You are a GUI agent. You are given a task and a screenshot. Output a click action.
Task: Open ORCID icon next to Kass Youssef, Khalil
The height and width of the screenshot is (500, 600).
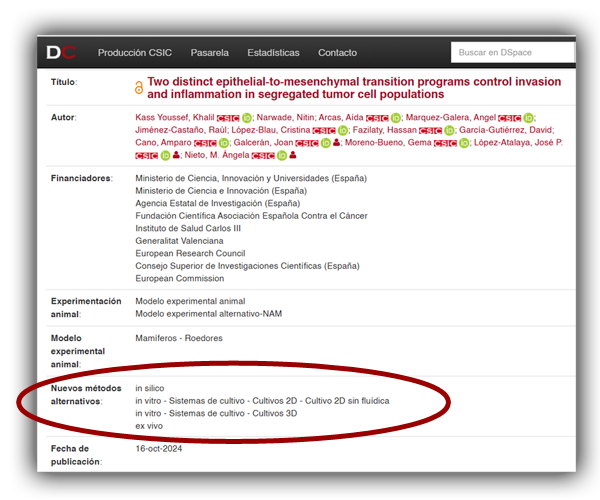pos(246,118)
